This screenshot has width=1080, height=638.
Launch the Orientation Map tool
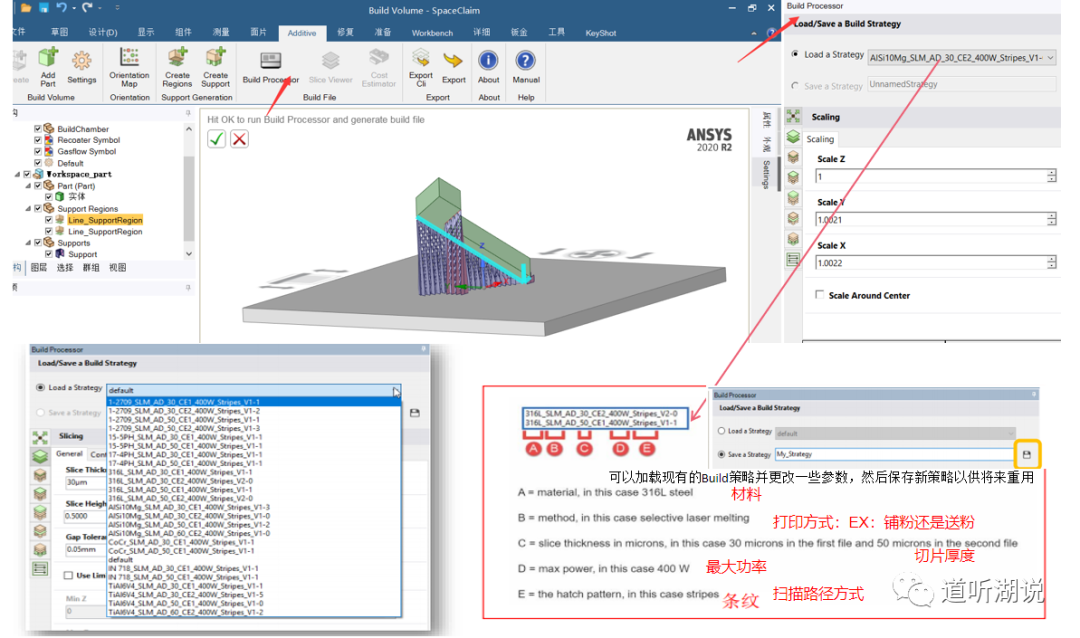tap(129, 67)
